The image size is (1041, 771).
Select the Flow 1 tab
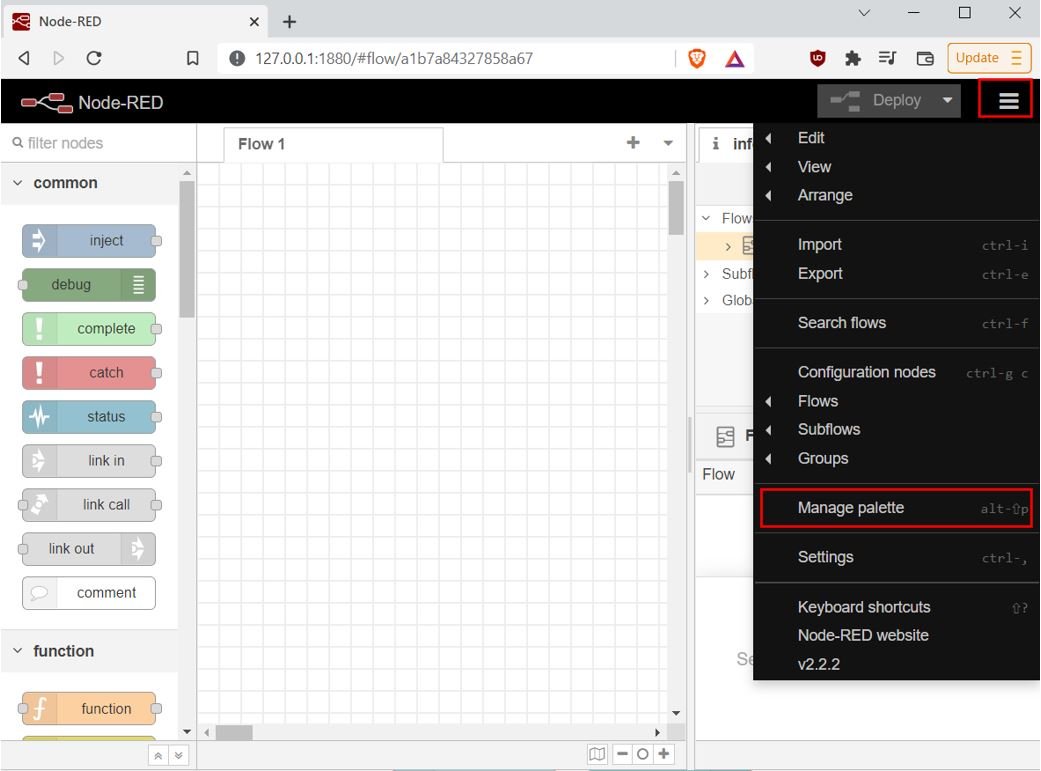point(261,144)
